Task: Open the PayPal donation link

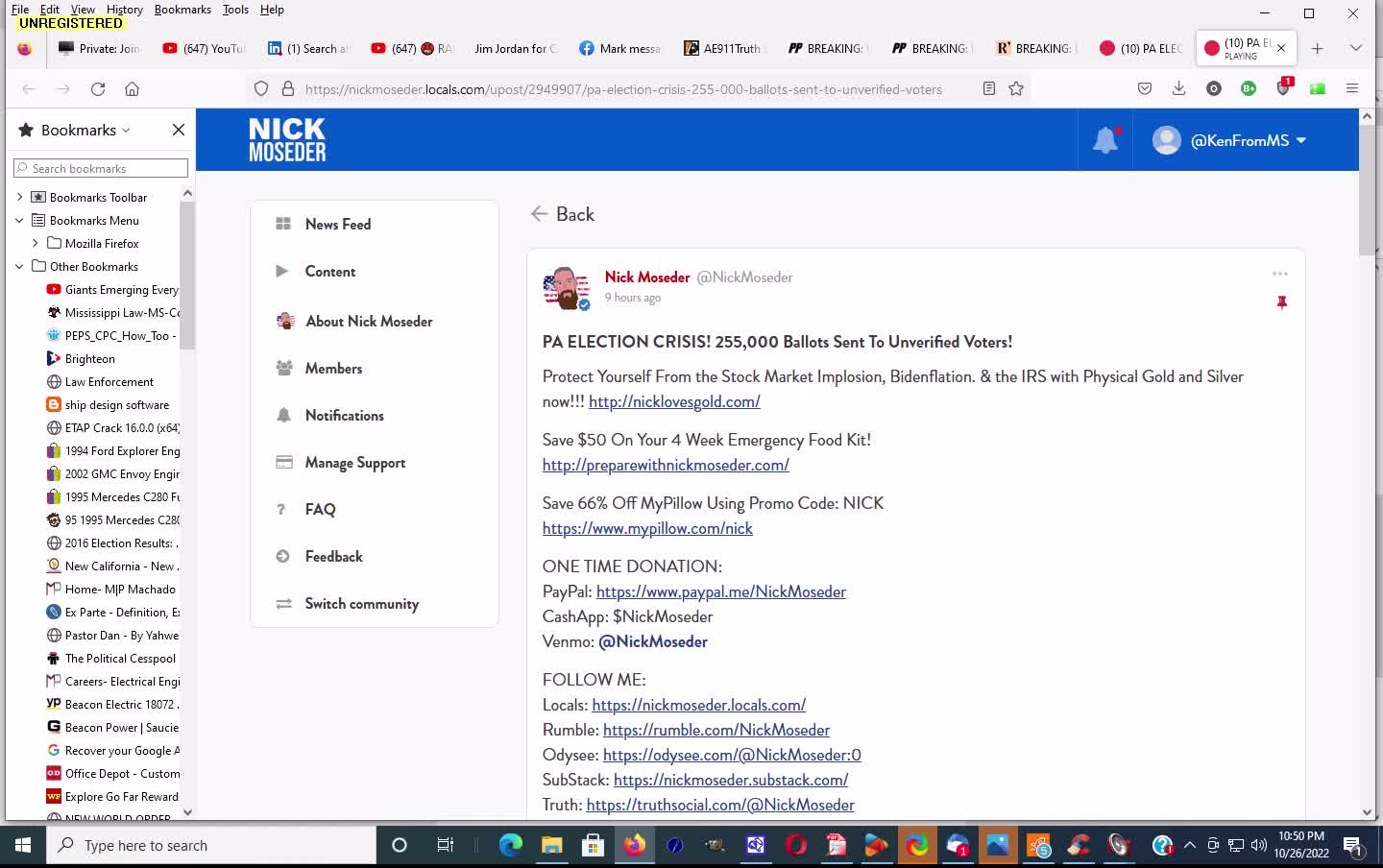Action: coord(721,591)
